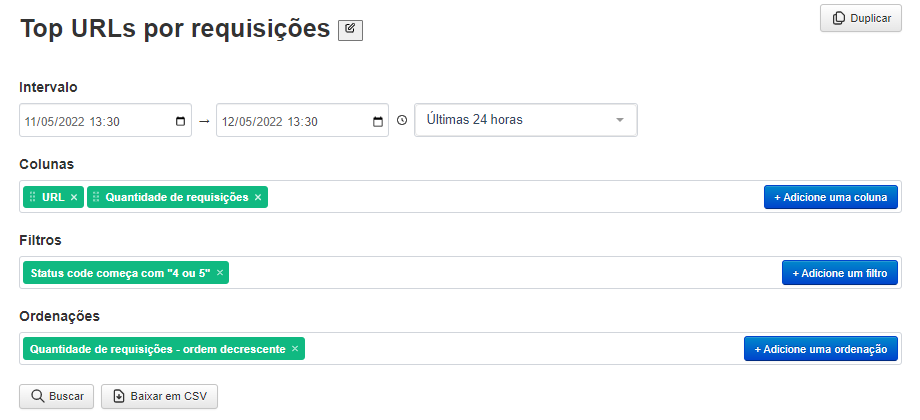Screen dimensions: 920x420
Task: Select the Status code começa com filter chip
Action: [x=120, y=273]
